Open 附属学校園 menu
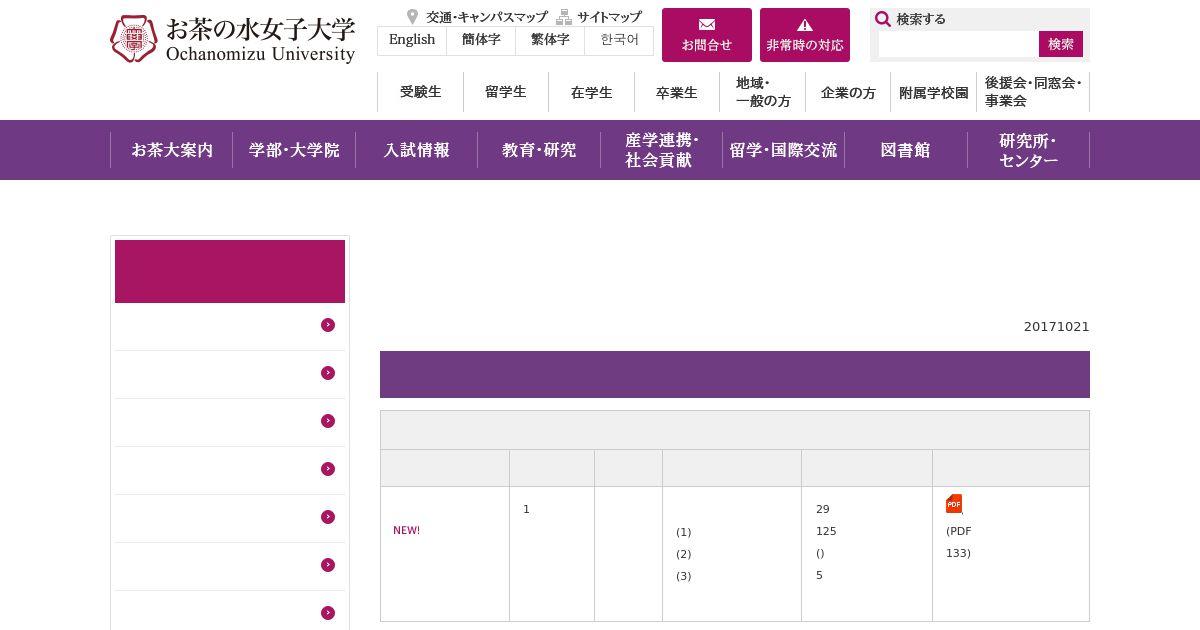1200x630 pixels. click(934, 92)
